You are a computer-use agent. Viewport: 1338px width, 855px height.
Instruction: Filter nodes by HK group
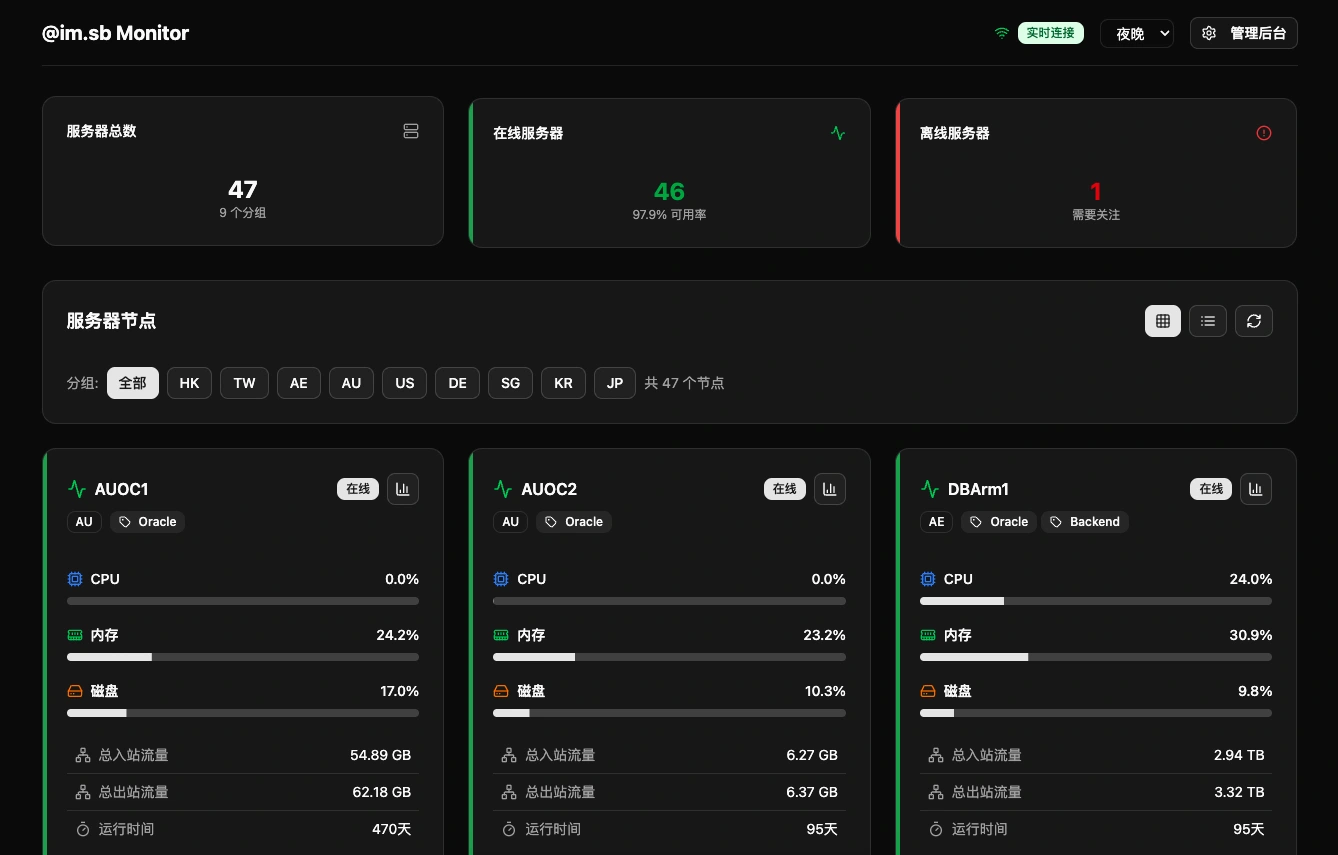click(x=190, y=383)
